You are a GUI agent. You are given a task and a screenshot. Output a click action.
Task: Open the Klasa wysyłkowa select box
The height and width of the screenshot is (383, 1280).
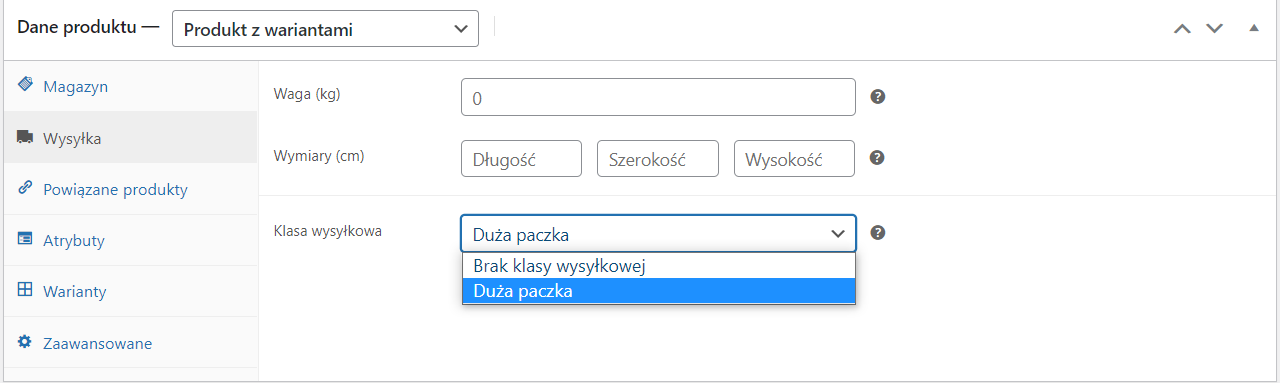(x=658, y=233)
